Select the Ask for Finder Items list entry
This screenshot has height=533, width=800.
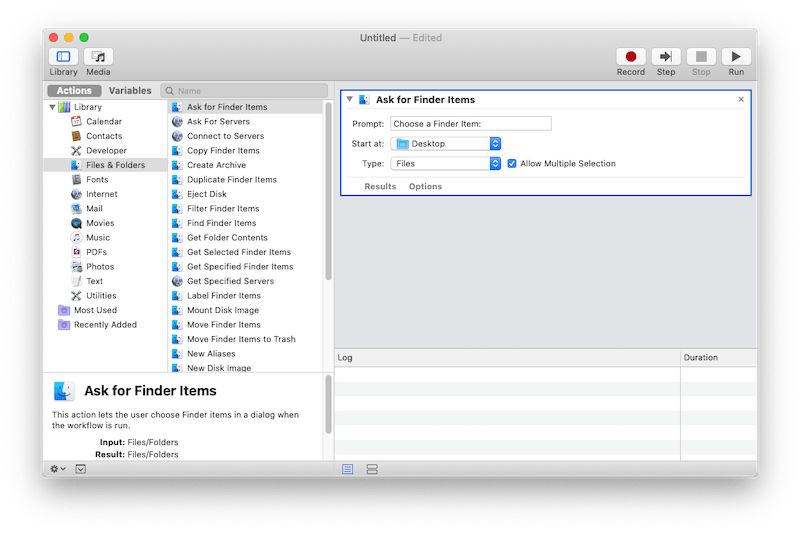click(x=245, y=107)
